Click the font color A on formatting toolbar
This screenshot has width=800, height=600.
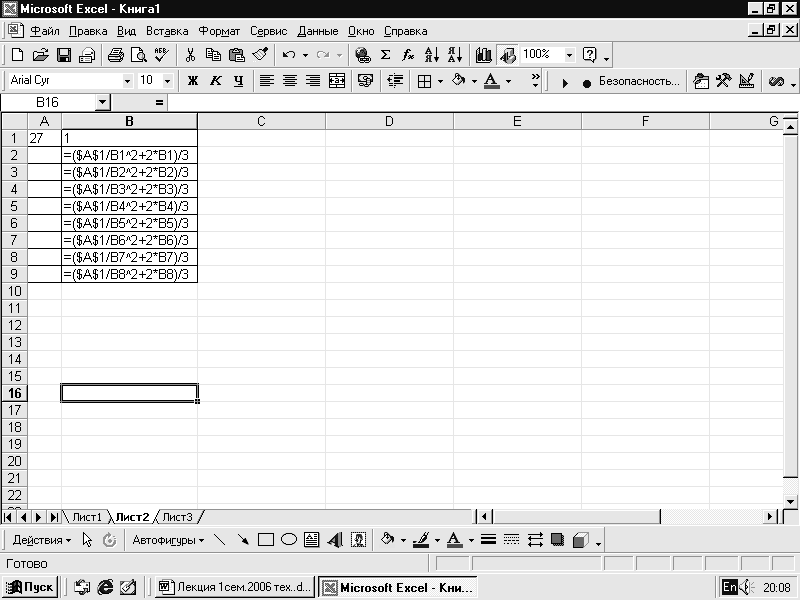[x=492, y=81]
